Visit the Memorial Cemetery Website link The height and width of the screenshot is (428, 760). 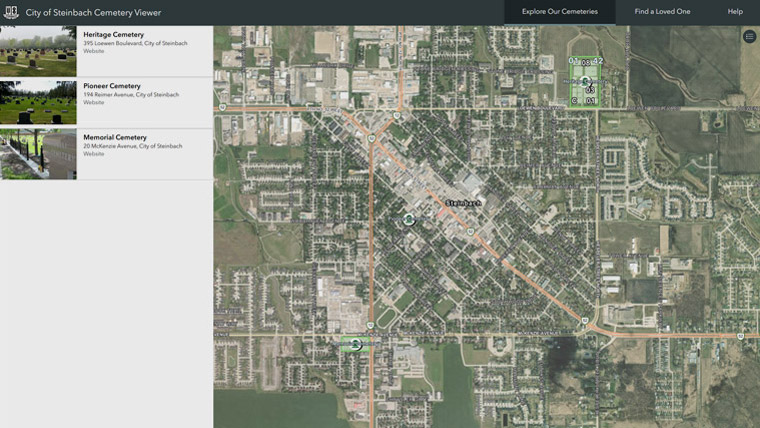pos(94,154)
